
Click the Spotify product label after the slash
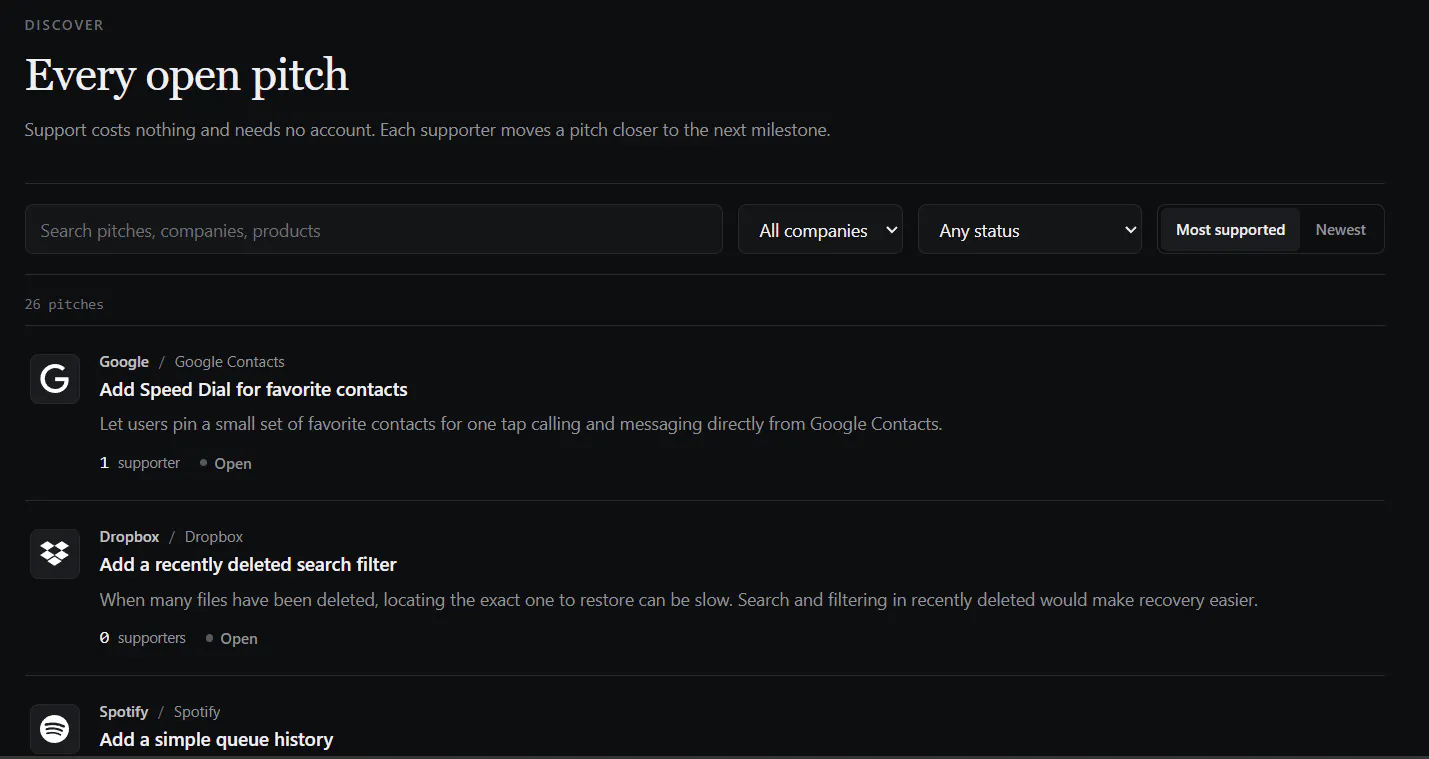click(x=197, y=712)
